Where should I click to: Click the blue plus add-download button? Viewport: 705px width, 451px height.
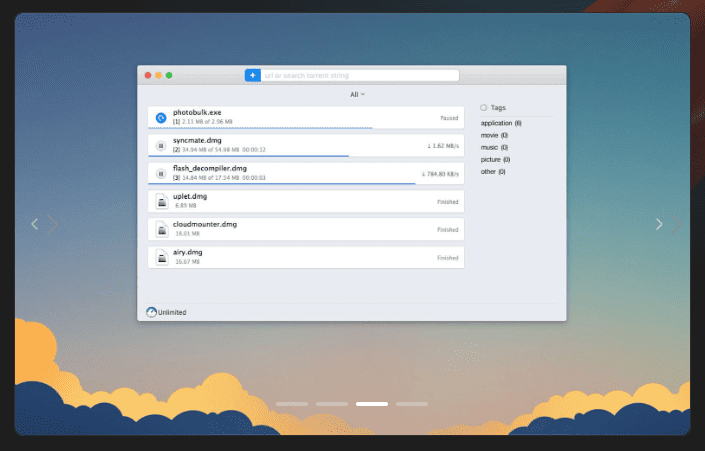click(x=253, y=76)
